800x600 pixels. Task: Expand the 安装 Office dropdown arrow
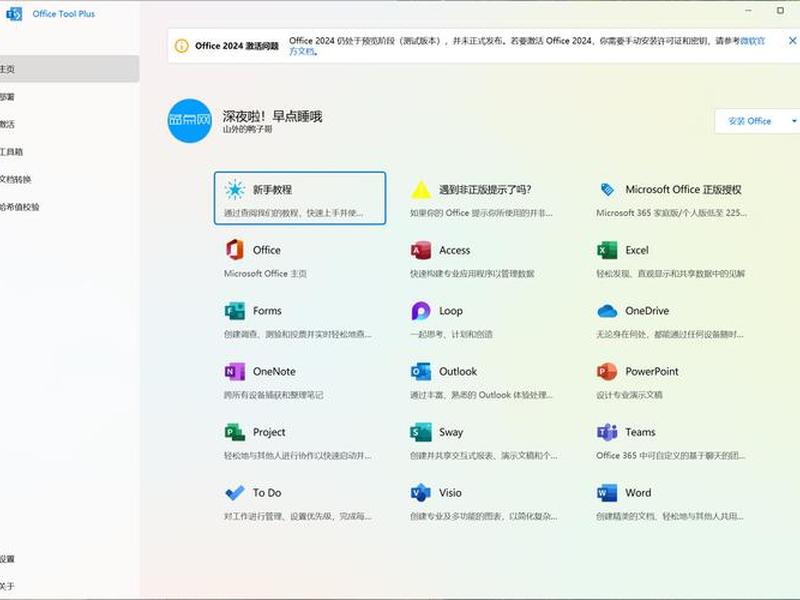(794, 121)
